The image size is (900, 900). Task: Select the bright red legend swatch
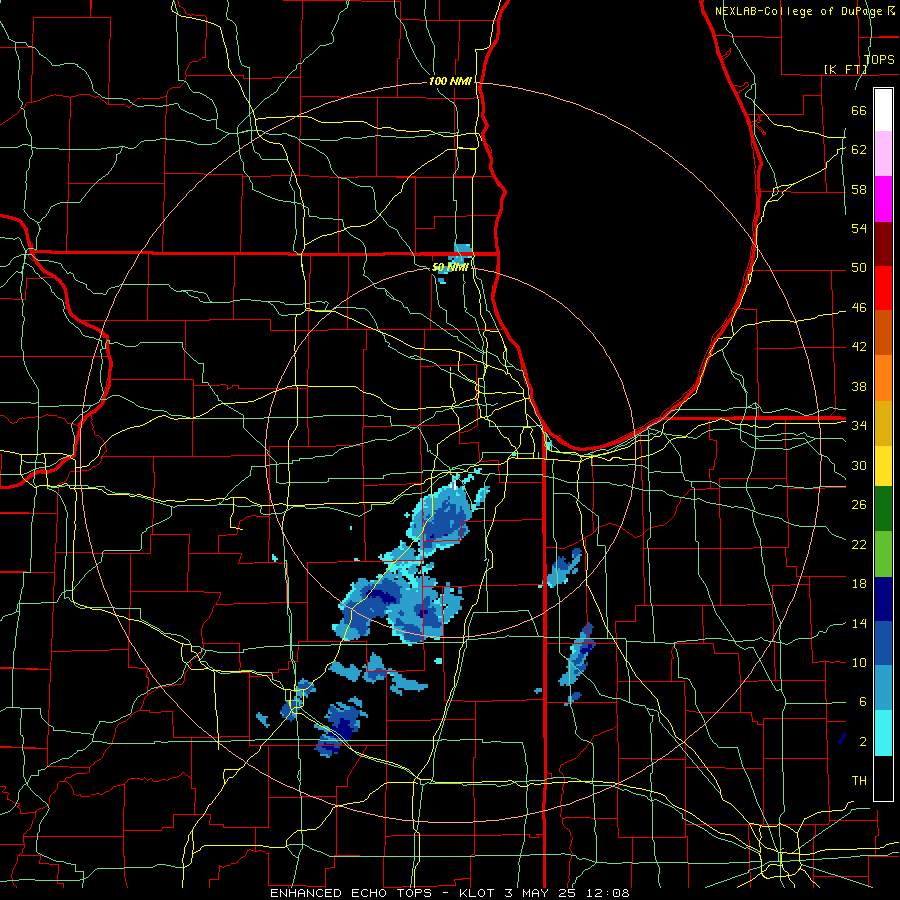pos(883,288)
